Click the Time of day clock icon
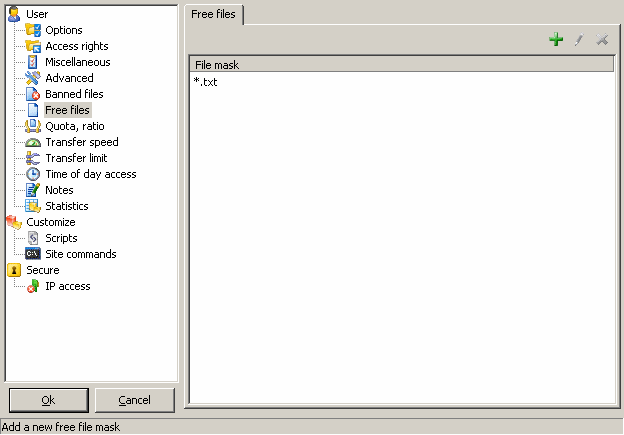This screenshot has height=435, width=624. tap(33, 174)
